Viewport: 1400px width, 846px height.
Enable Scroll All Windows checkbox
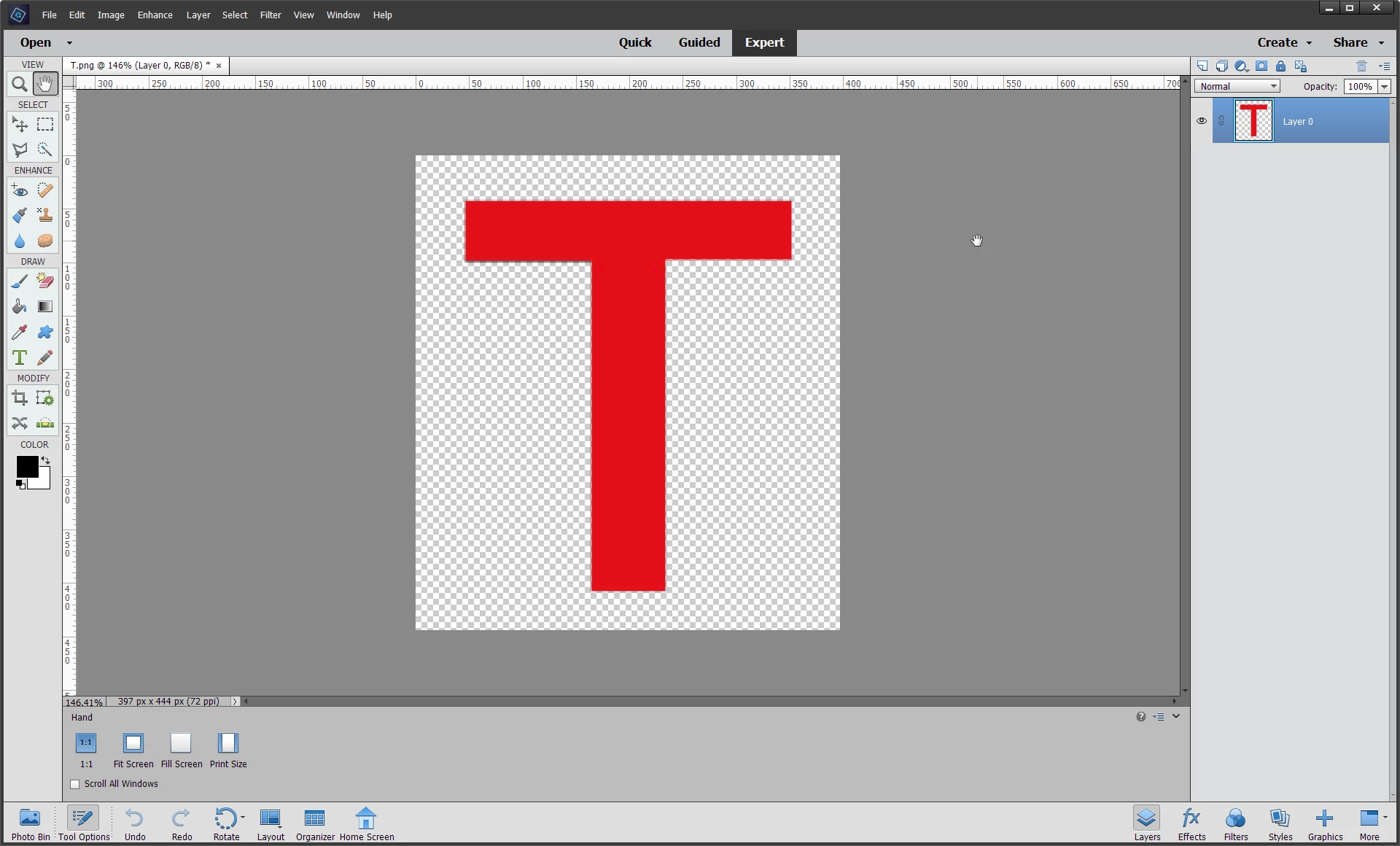point(75,784)
